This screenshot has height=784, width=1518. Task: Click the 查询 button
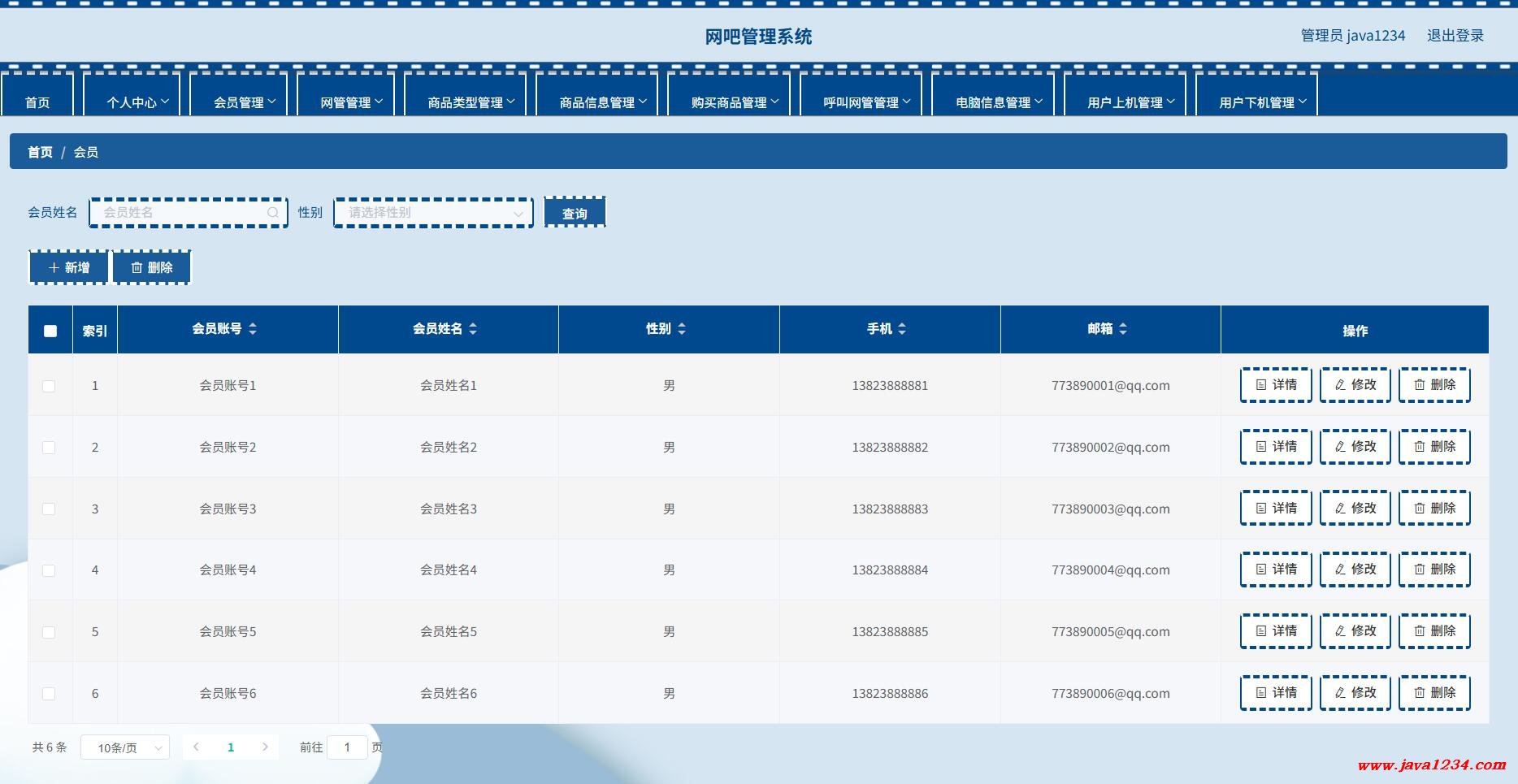tap(575, 213)
